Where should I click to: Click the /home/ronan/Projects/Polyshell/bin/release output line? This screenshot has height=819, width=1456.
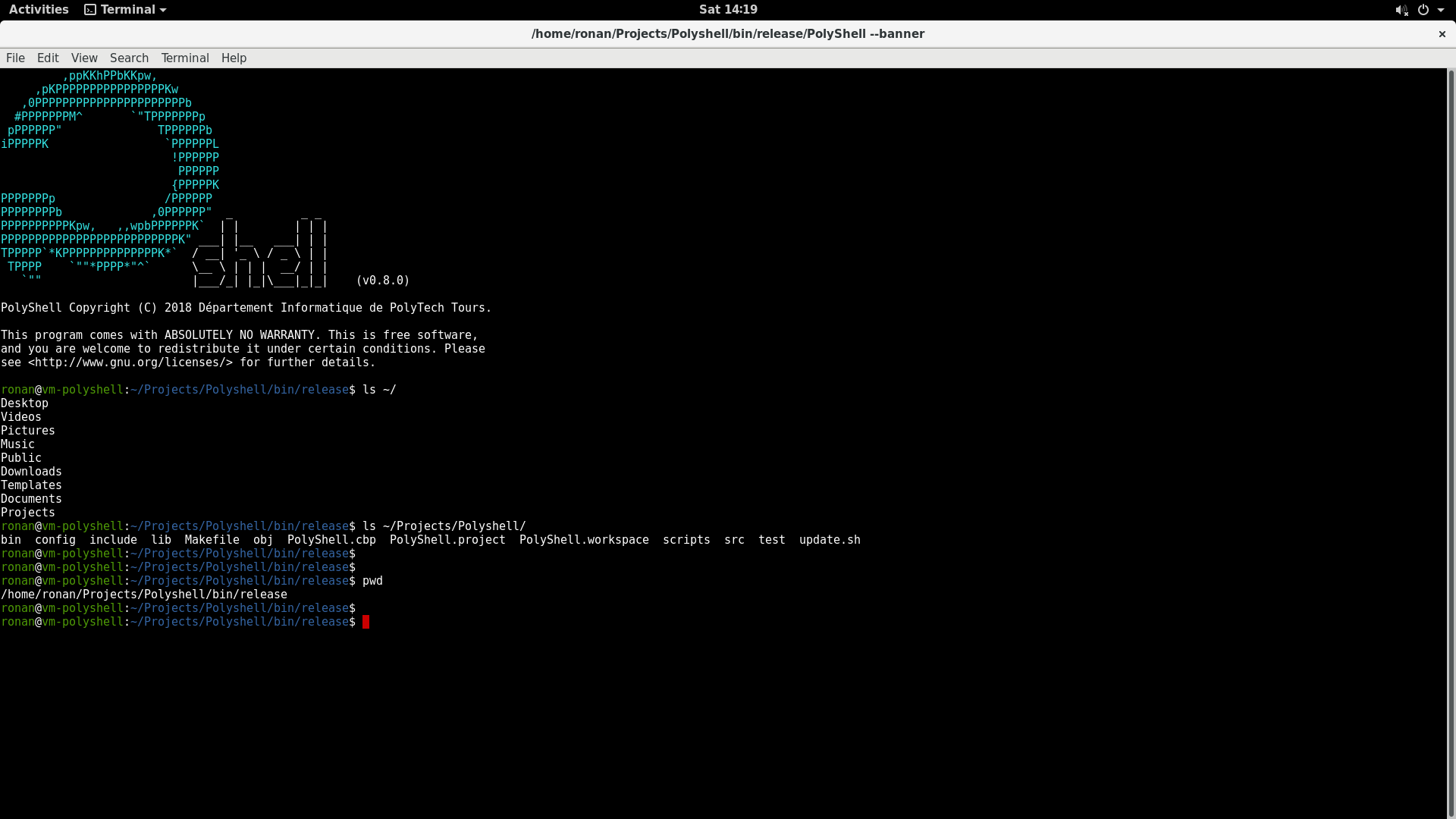[144, 595]
